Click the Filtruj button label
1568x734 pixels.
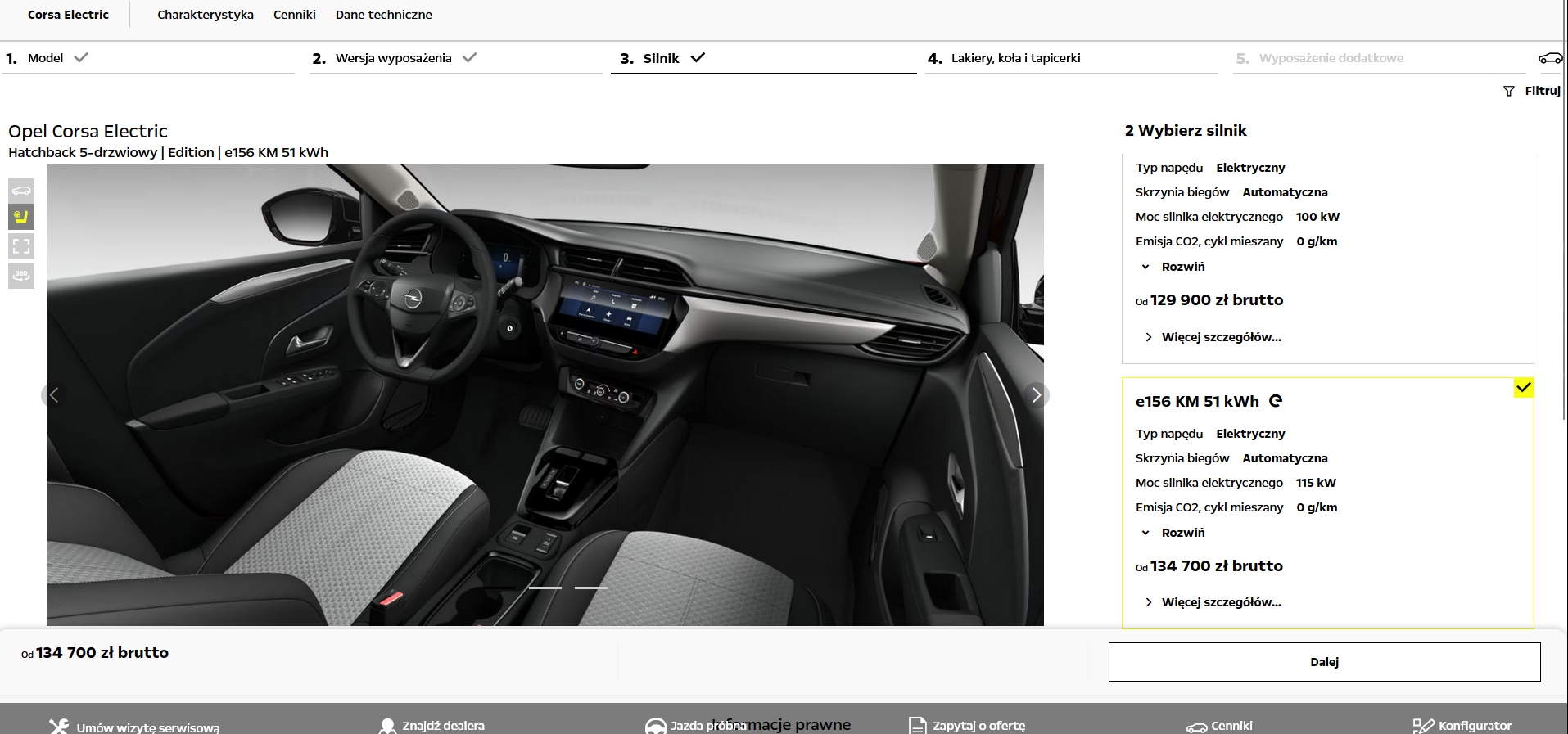(1543, 91)
